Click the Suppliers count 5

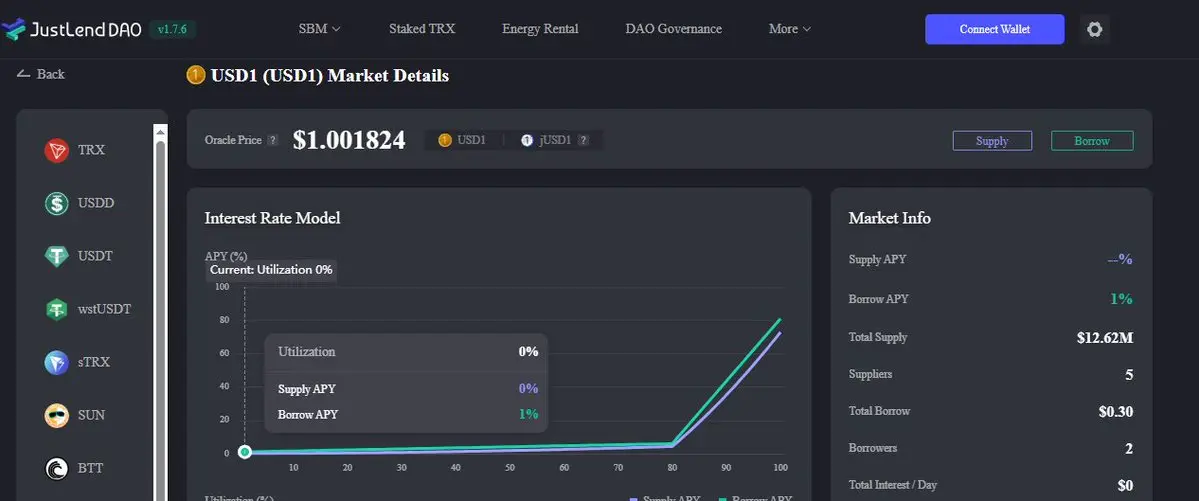tap(1129, 375)
